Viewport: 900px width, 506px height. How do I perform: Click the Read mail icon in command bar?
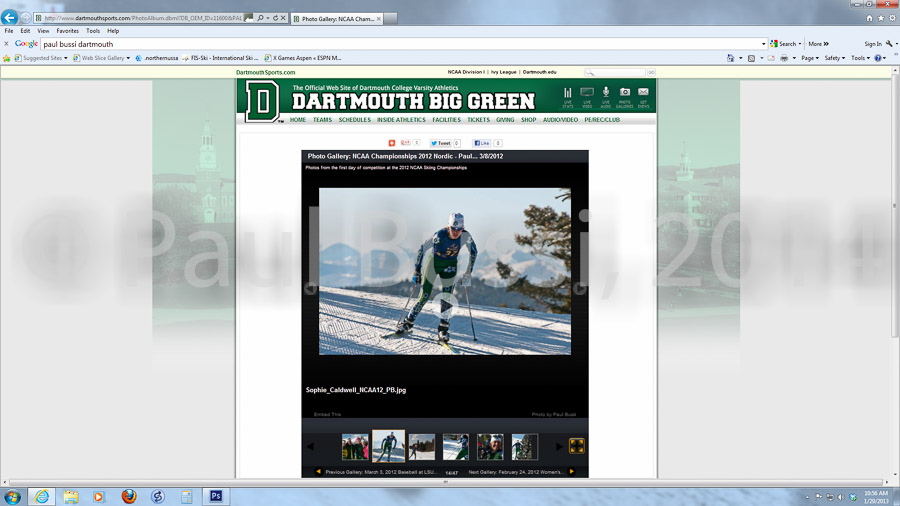(771, 58)
